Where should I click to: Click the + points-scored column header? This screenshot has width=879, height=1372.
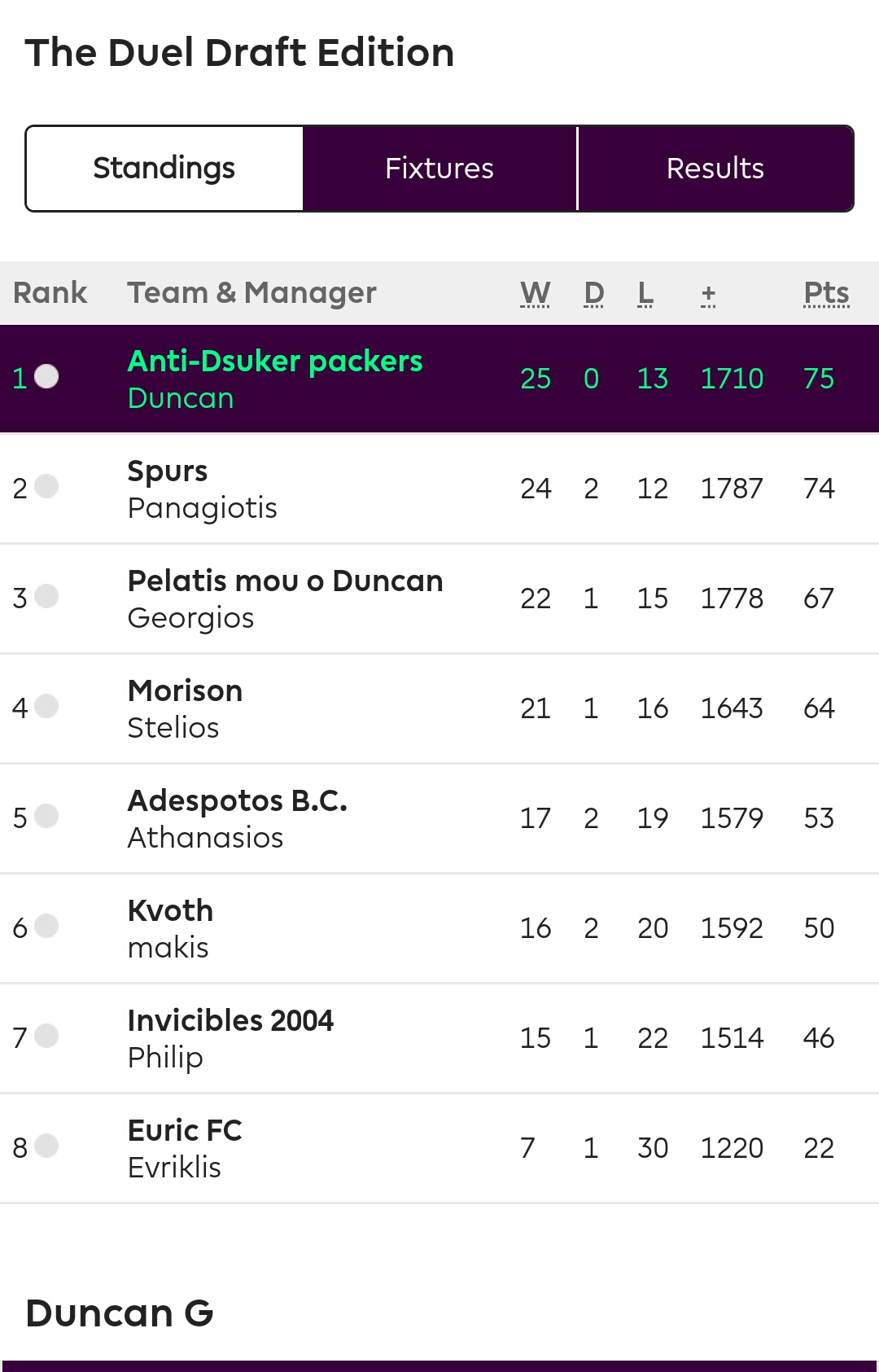(x=709, y=294)
